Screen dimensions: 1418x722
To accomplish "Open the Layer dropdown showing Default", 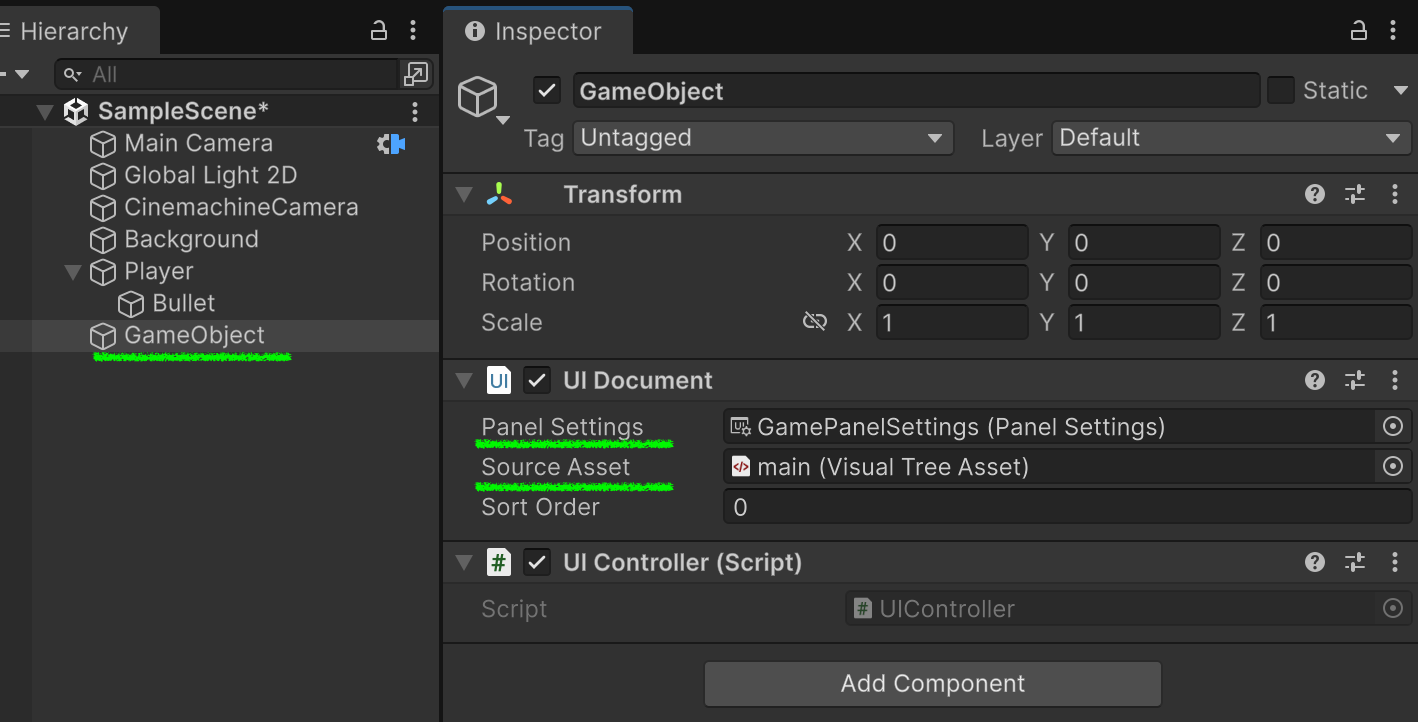I will [x=1231, y=138].
